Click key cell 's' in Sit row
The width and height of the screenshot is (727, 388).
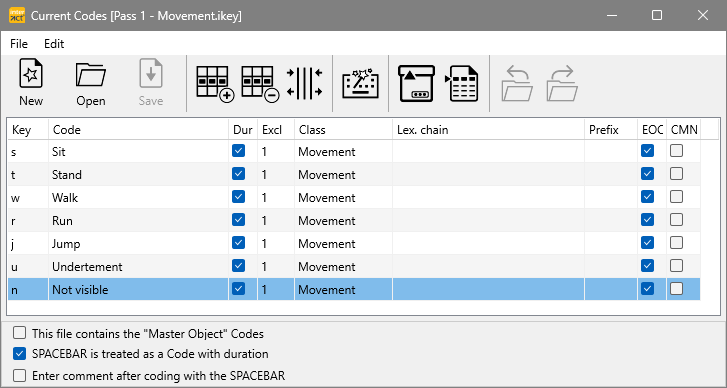(x=28, y=152)
